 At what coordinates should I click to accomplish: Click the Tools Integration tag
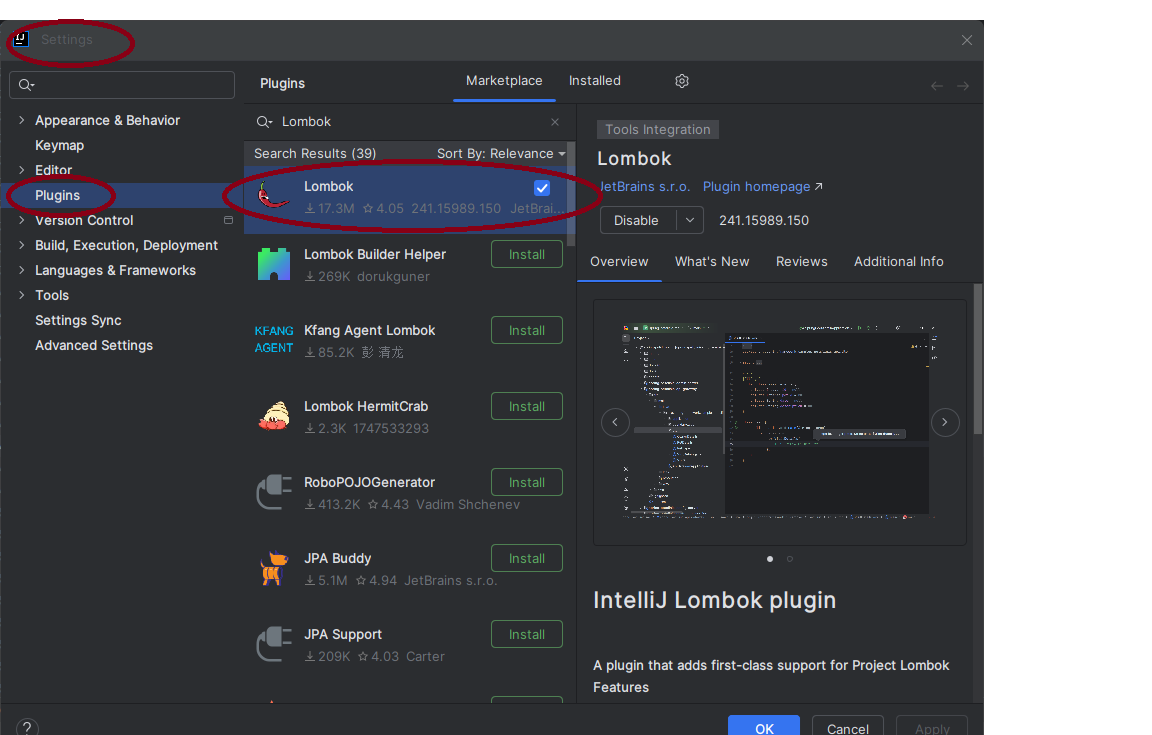tap(658, 129)
